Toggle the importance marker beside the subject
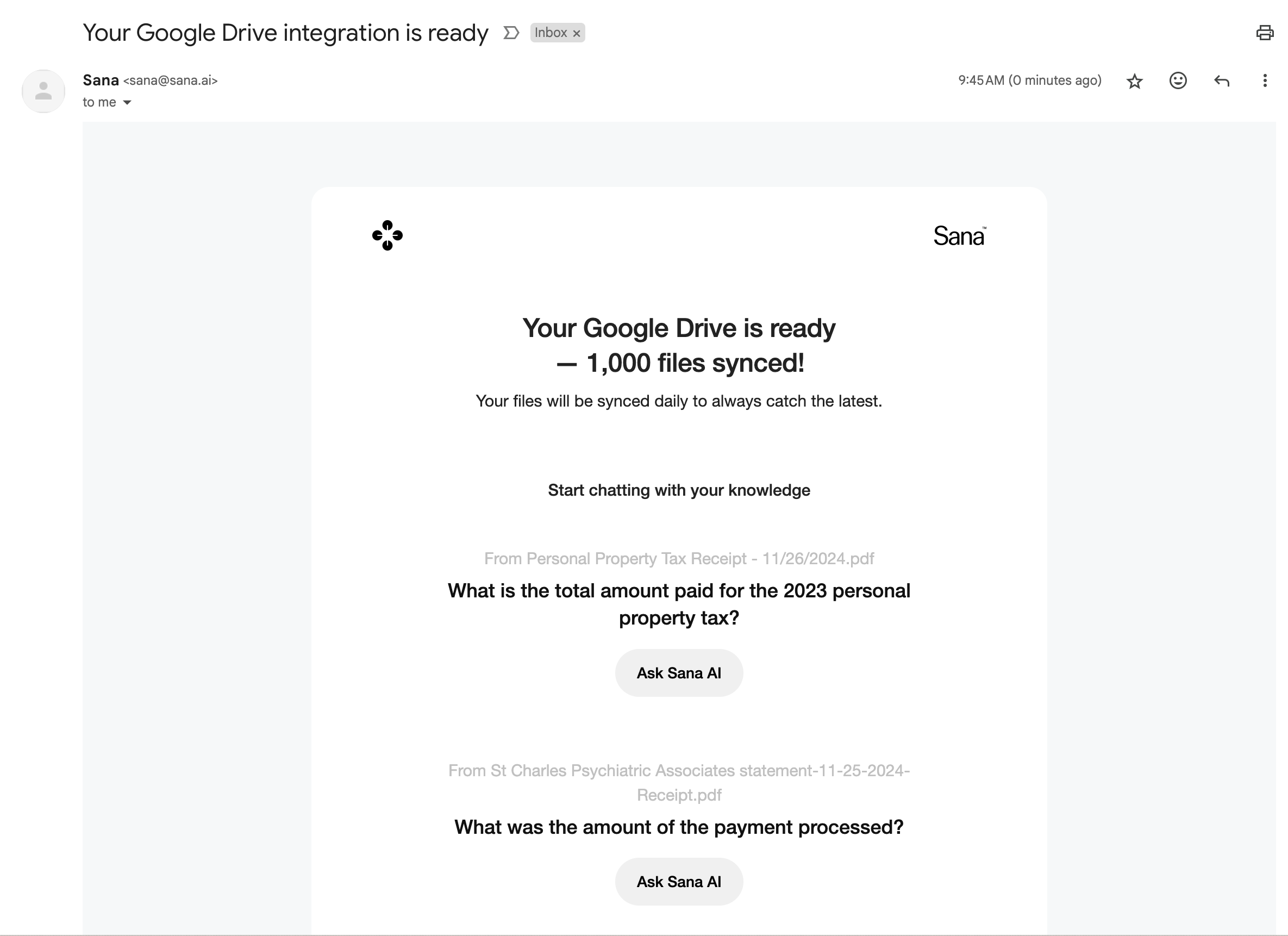The height and width of the screenshot is (936, 1288). coord(511,33)
